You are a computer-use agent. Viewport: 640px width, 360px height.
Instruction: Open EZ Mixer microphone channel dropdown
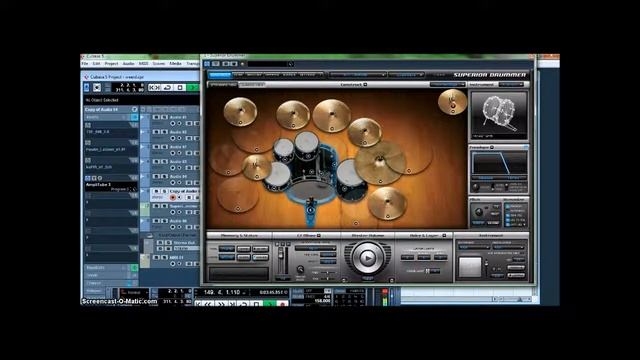pos(315,248)
